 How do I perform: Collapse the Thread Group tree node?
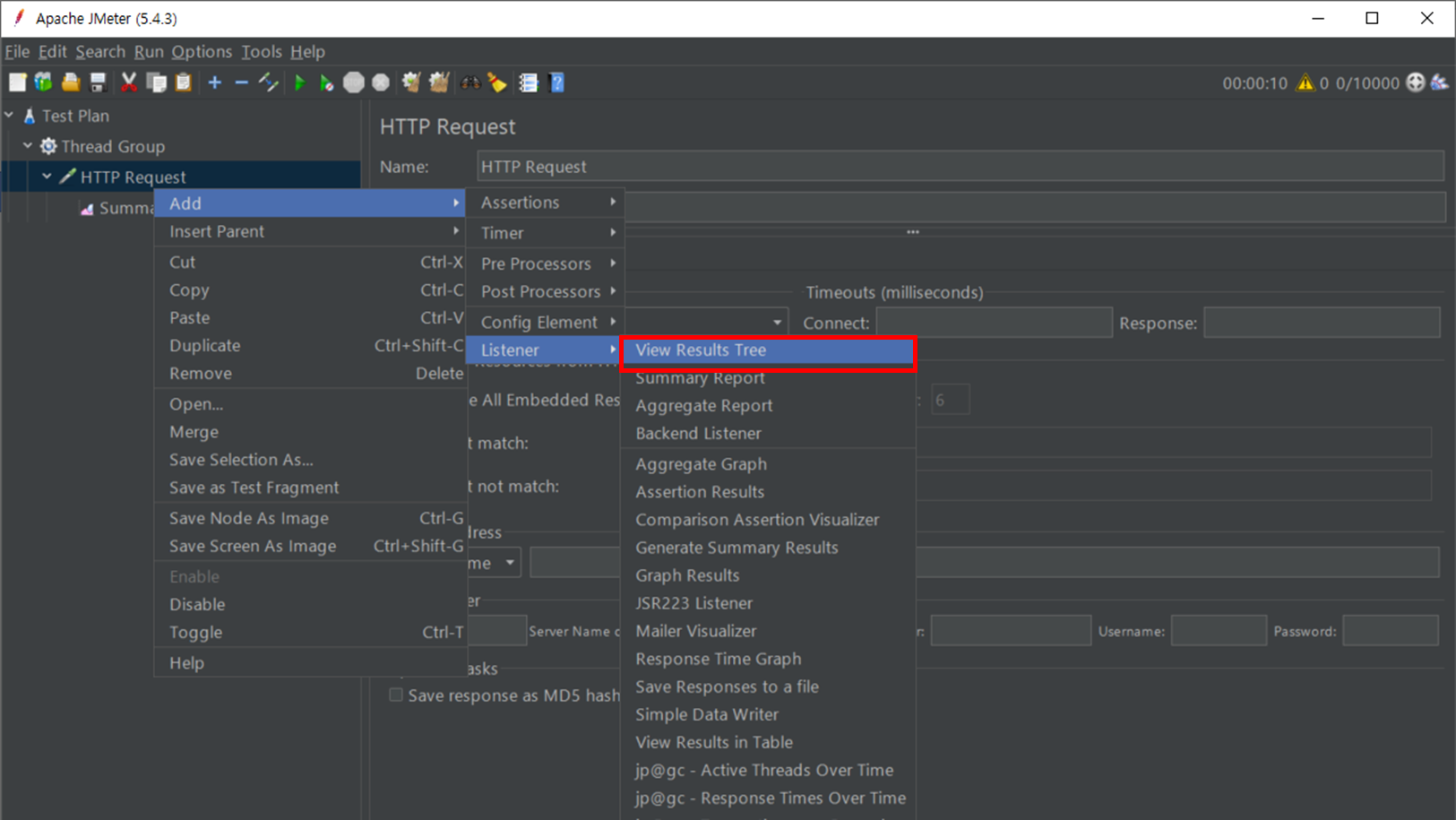(x=28, y=145)
